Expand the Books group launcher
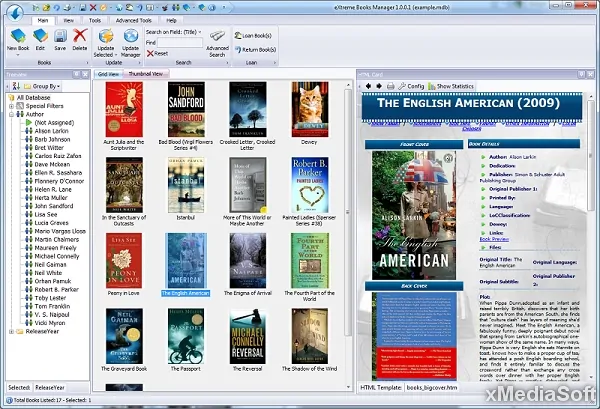Image resolution: width=600 pixels, height=409 pixels. click(x=87, y=63)
